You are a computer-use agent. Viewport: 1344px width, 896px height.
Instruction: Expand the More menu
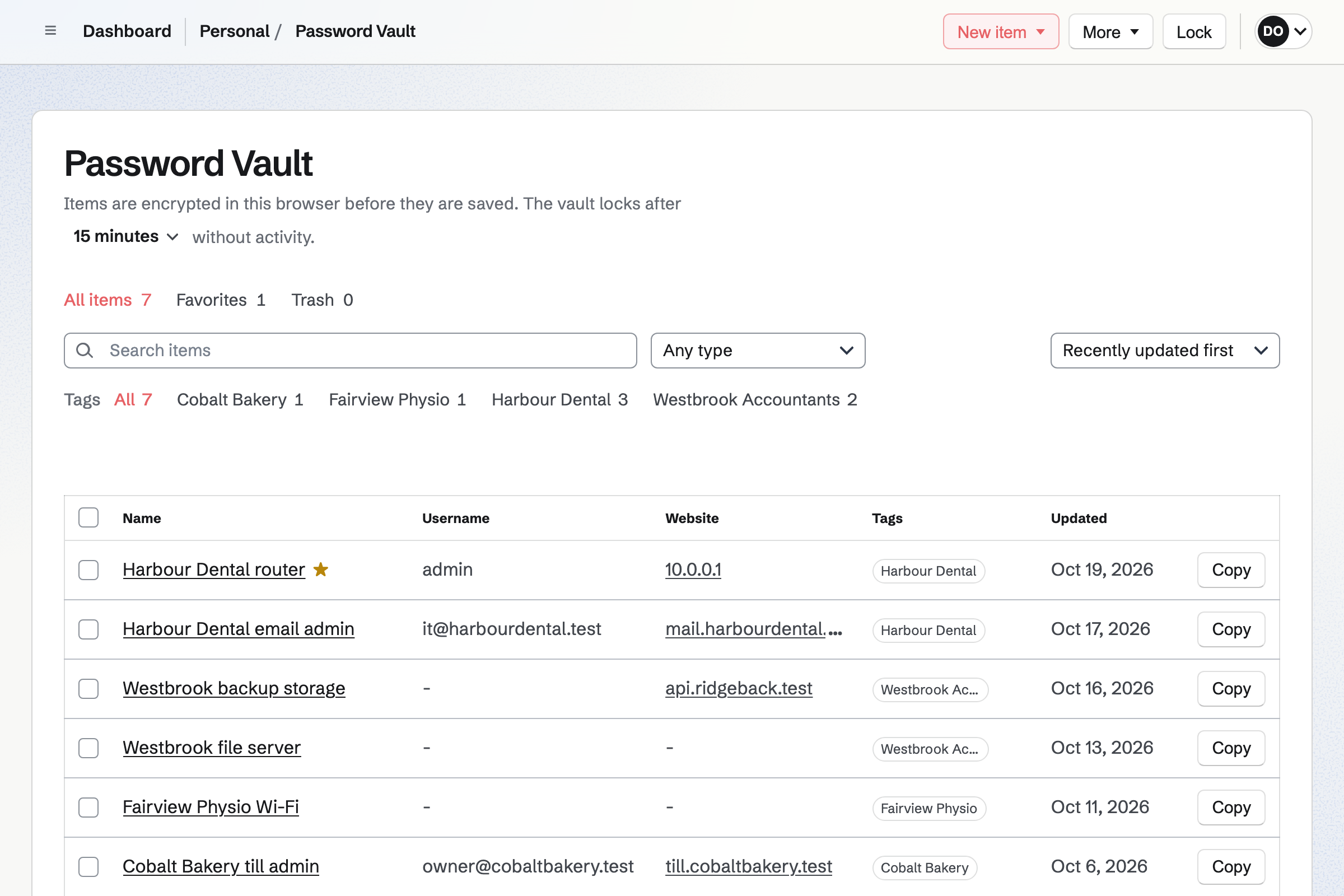pos(1110,31)
